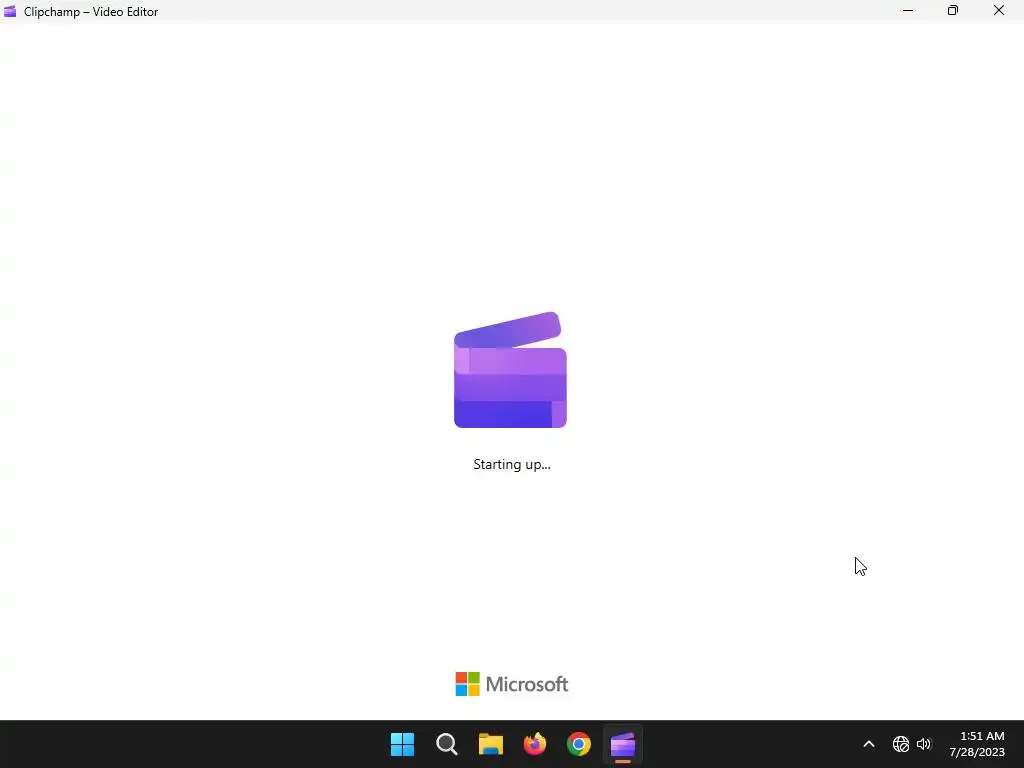The image size is (1024, 768).
Task: Launch Google Chrome from the taskbar
Action: 579,744
